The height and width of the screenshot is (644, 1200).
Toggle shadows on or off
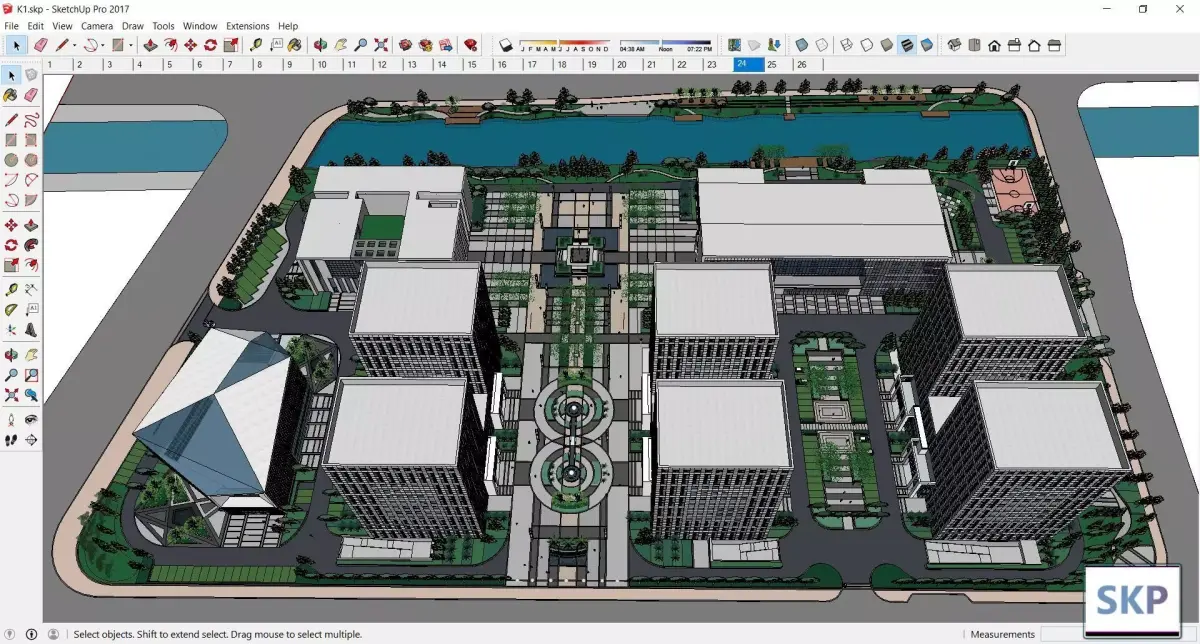507,45
